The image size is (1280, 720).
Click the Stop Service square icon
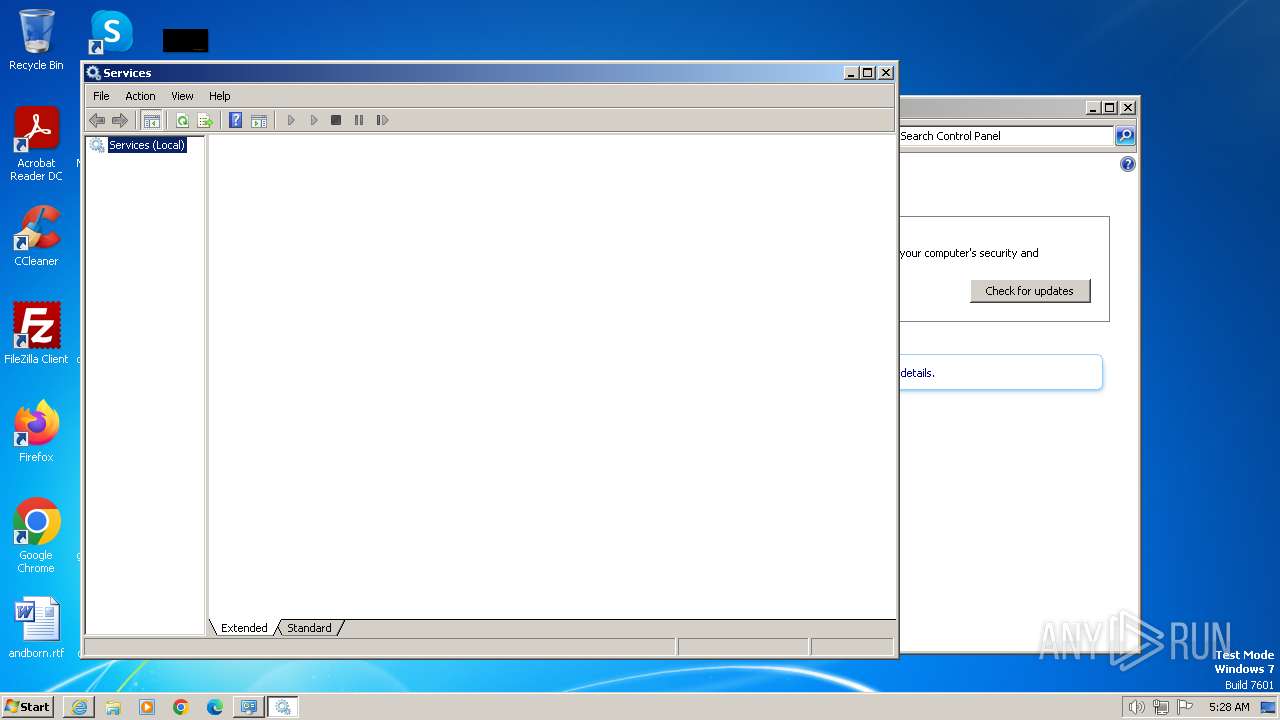click(336, 120)
